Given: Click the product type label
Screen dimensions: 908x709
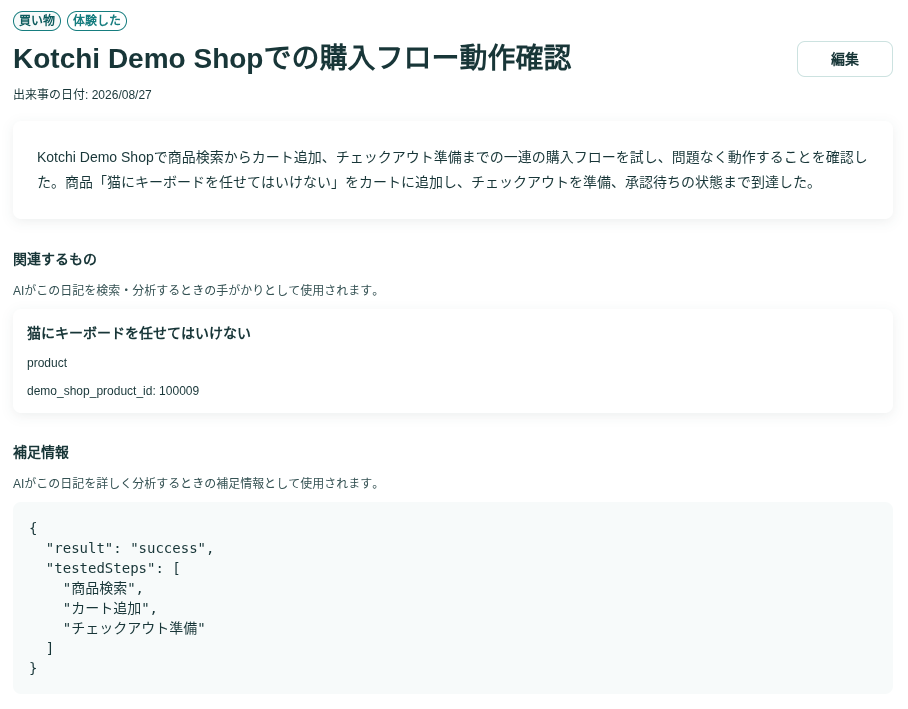Looking at the screenshot, I should coord(47,363).
